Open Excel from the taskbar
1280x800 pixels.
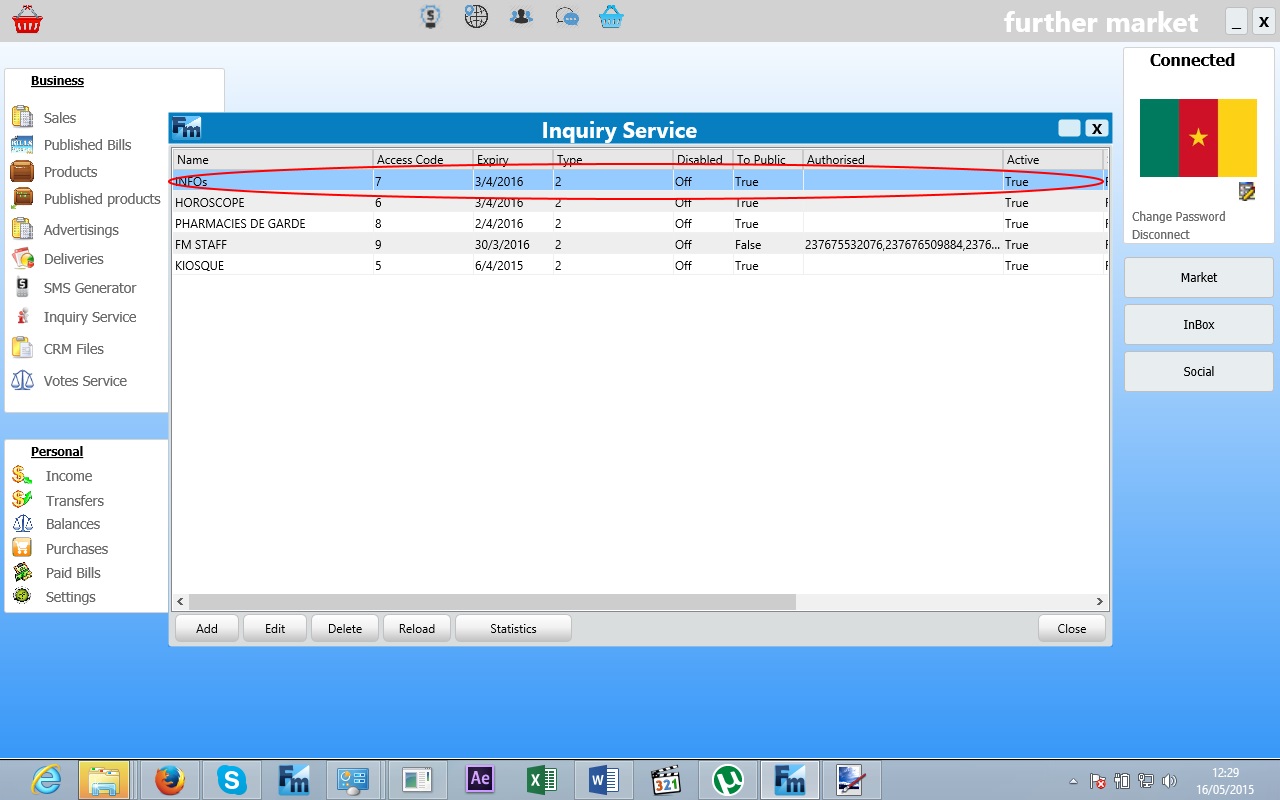pyautogui.click(x=541, y=779)
